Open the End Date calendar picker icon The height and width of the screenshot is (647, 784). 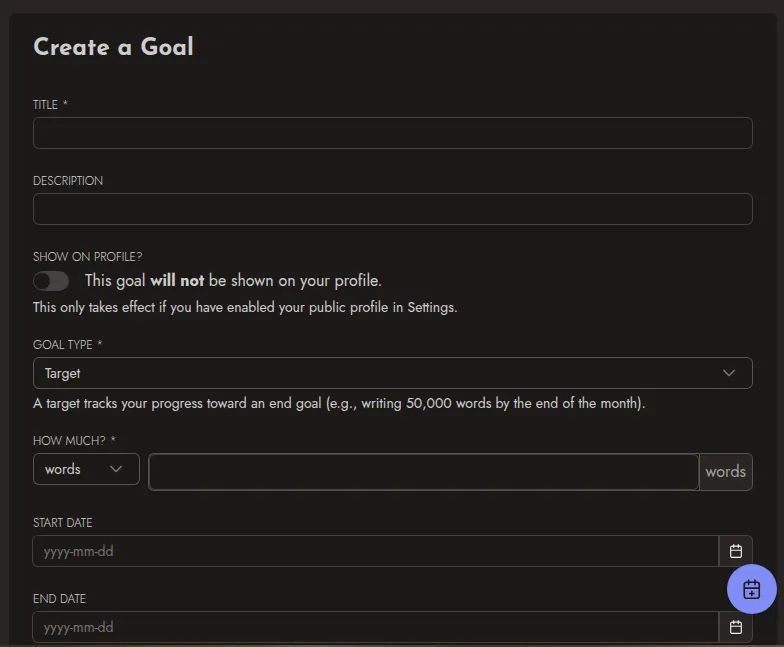(x=736, y=627)
